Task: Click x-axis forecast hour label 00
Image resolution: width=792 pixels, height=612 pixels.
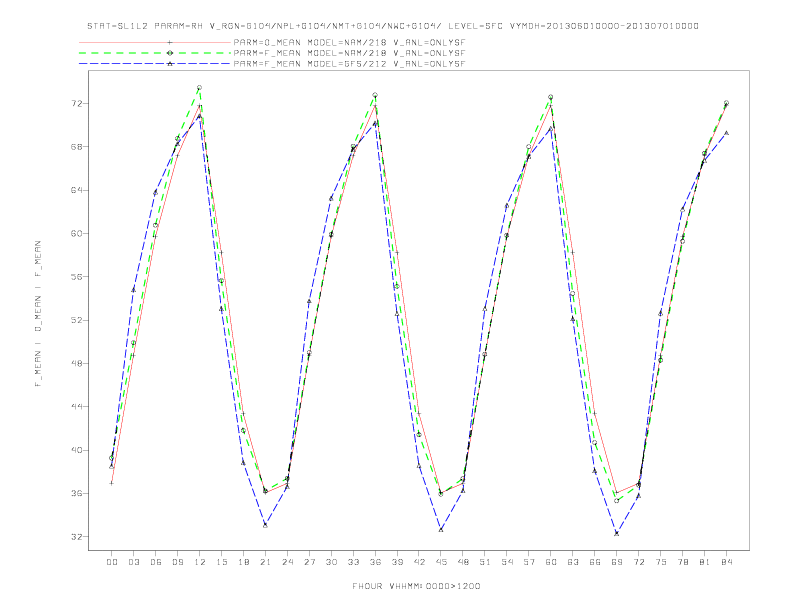Action: point(112,562)
